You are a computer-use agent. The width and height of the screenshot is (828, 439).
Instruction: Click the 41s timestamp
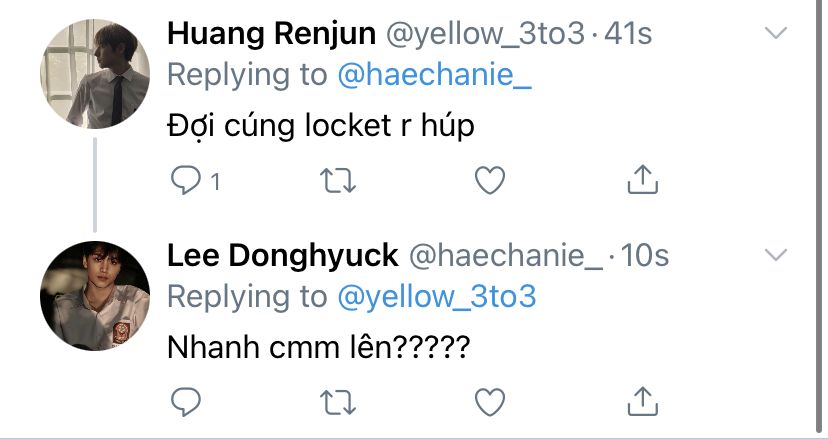click(630, 34)
